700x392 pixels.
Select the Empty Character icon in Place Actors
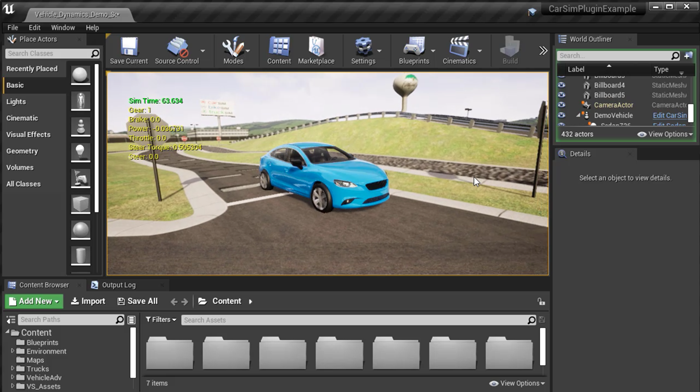80,101
